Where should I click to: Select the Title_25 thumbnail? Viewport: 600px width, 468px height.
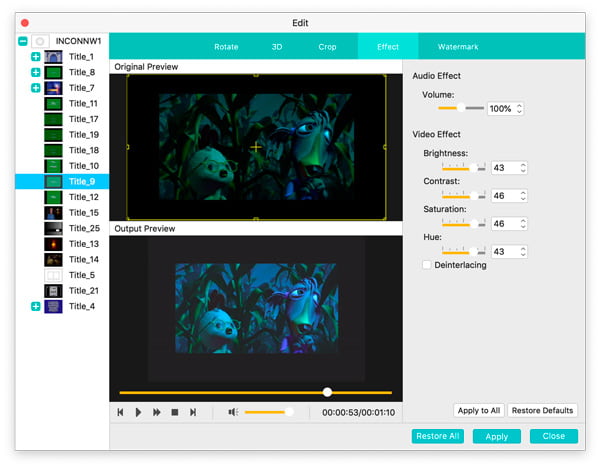[x=53, y=228]
